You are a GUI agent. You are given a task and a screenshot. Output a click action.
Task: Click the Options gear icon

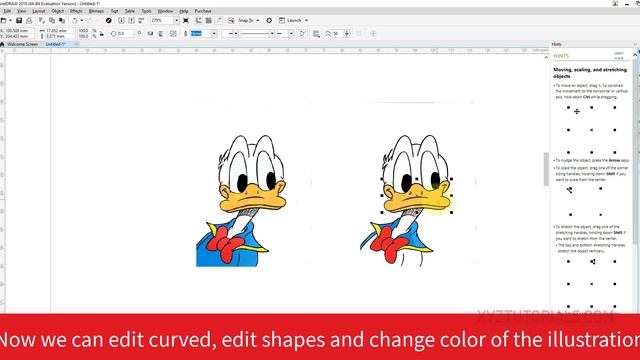(269, 20)
